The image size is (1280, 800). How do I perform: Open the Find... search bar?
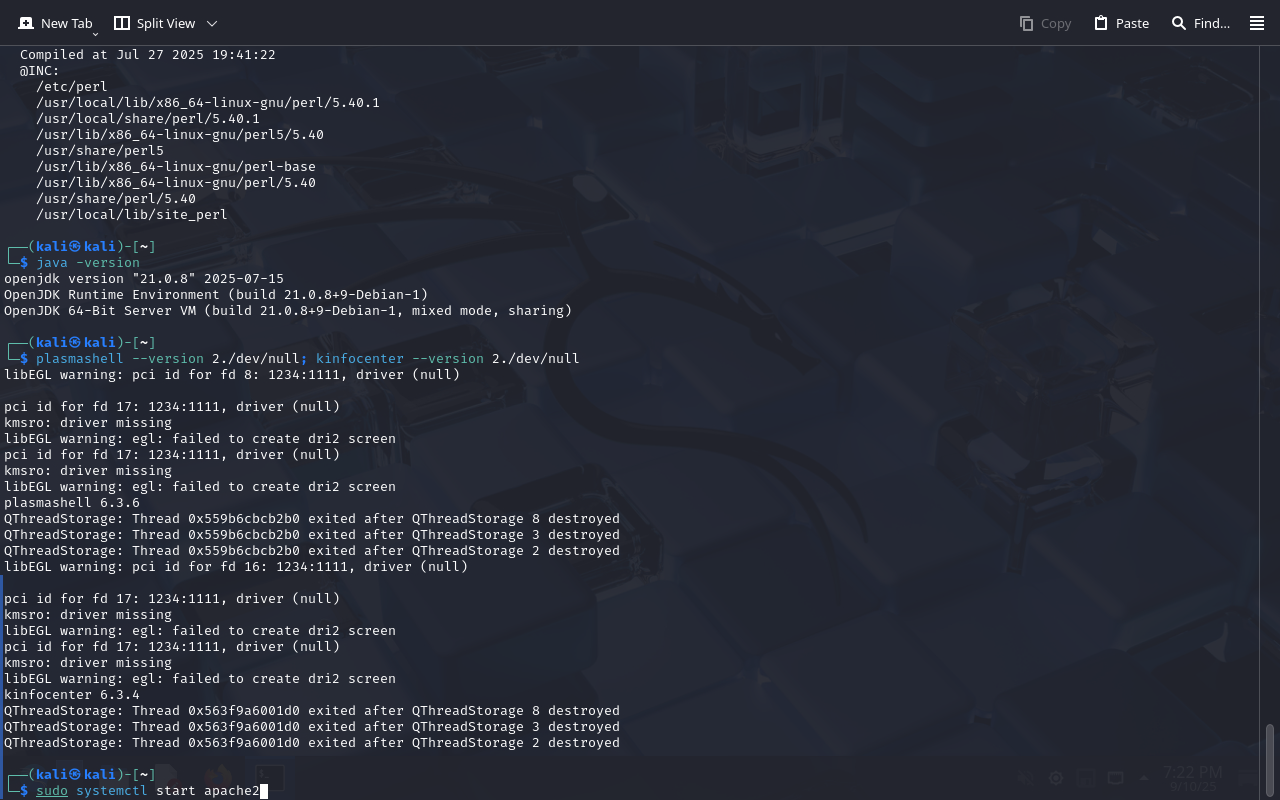1200,23
